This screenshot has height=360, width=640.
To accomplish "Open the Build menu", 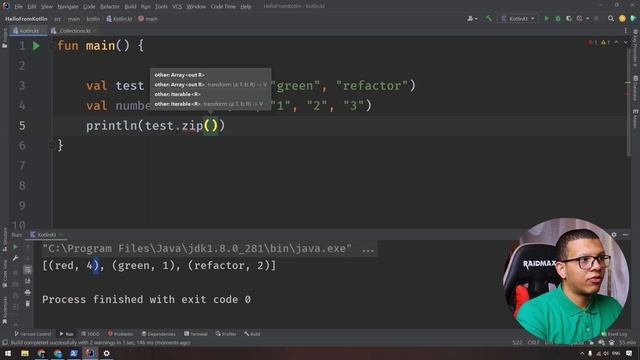I will click(130, 7).
